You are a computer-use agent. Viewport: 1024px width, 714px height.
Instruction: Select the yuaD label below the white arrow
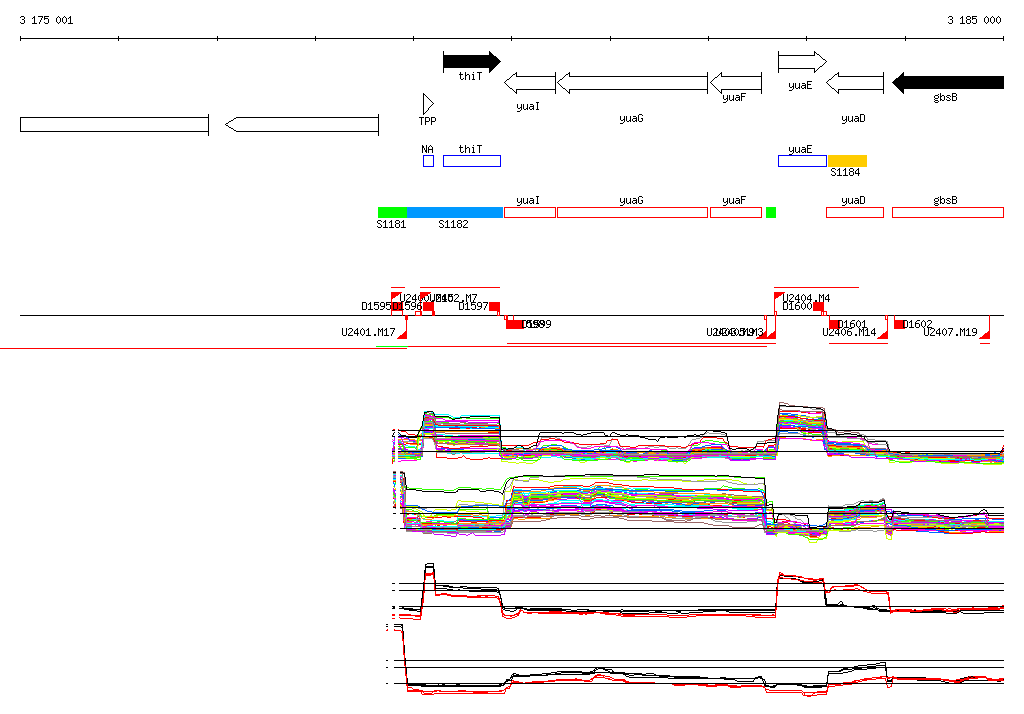pyautogui.click(x=854, y=118)
